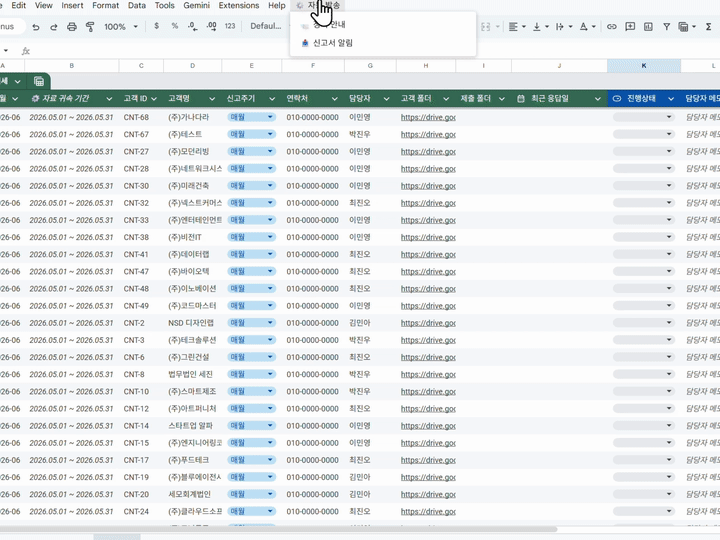Open horizontal align options

tap(517, 27)
